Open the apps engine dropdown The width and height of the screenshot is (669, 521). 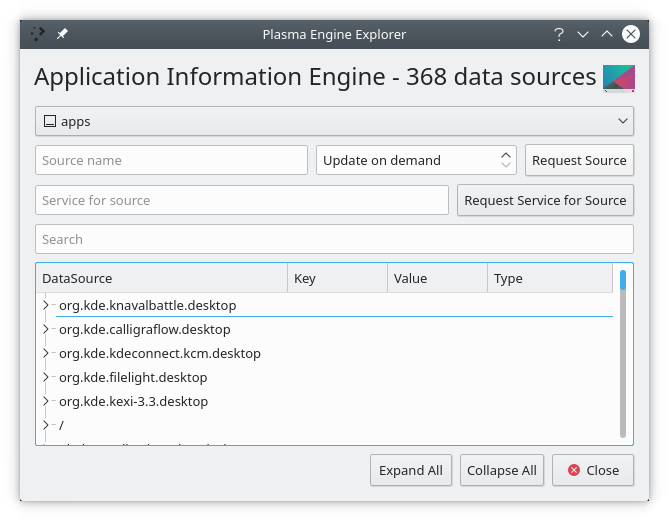[334, 121]
